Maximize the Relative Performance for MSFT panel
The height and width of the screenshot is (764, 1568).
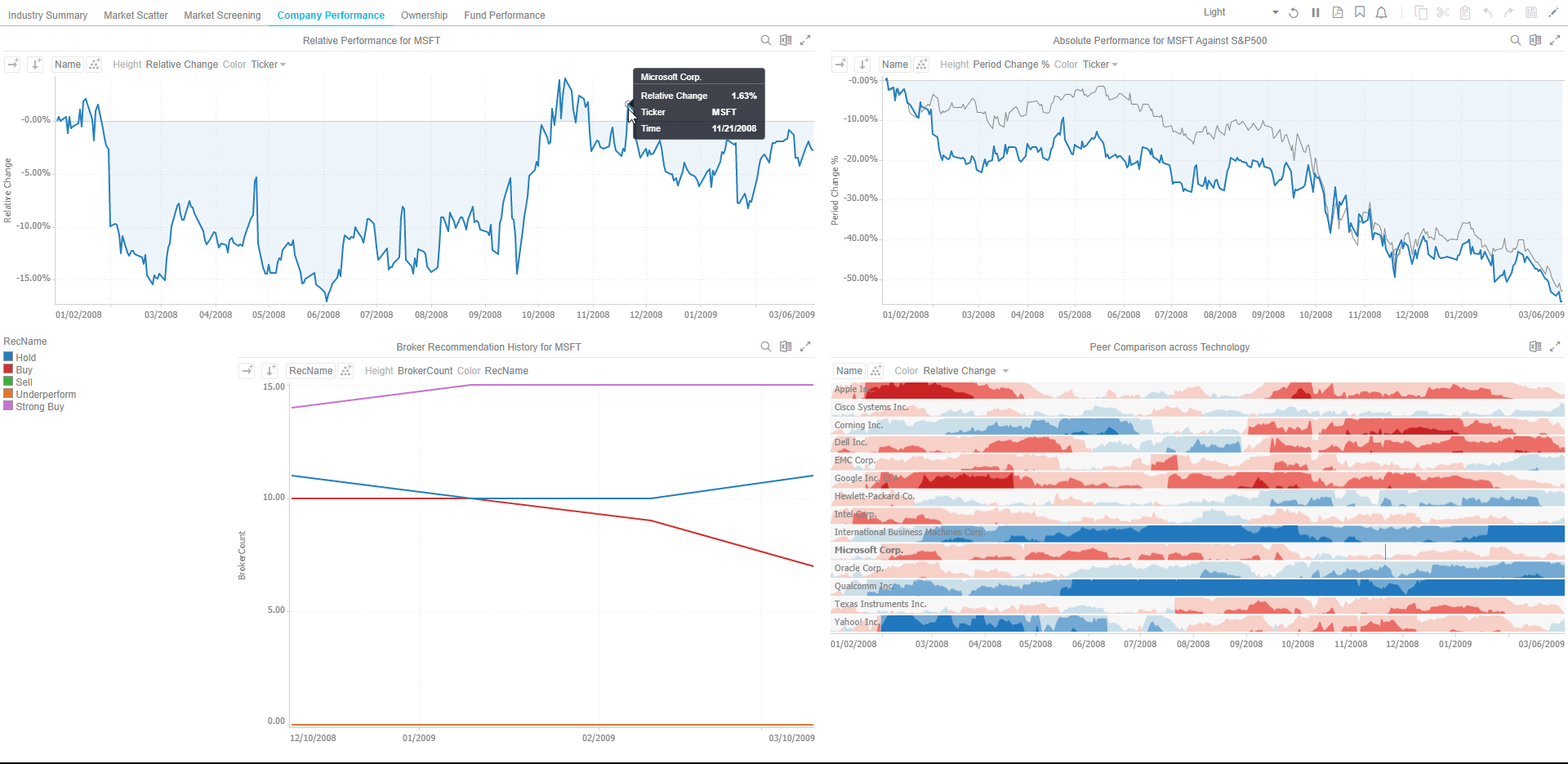pyautogui.click(x=805, y=40)
